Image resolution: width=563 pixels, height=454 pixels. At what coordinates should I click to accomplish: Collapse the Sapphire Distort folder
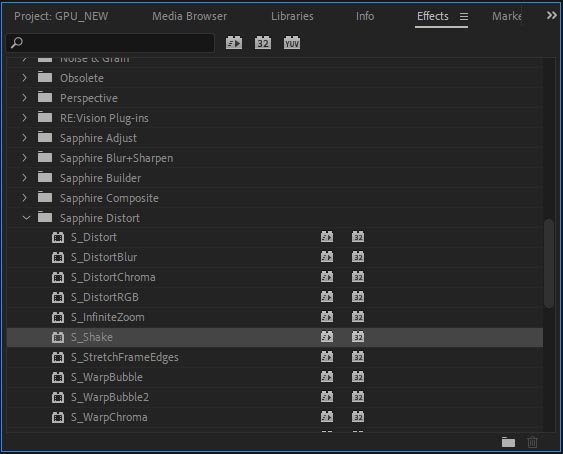tap(26, 218)
